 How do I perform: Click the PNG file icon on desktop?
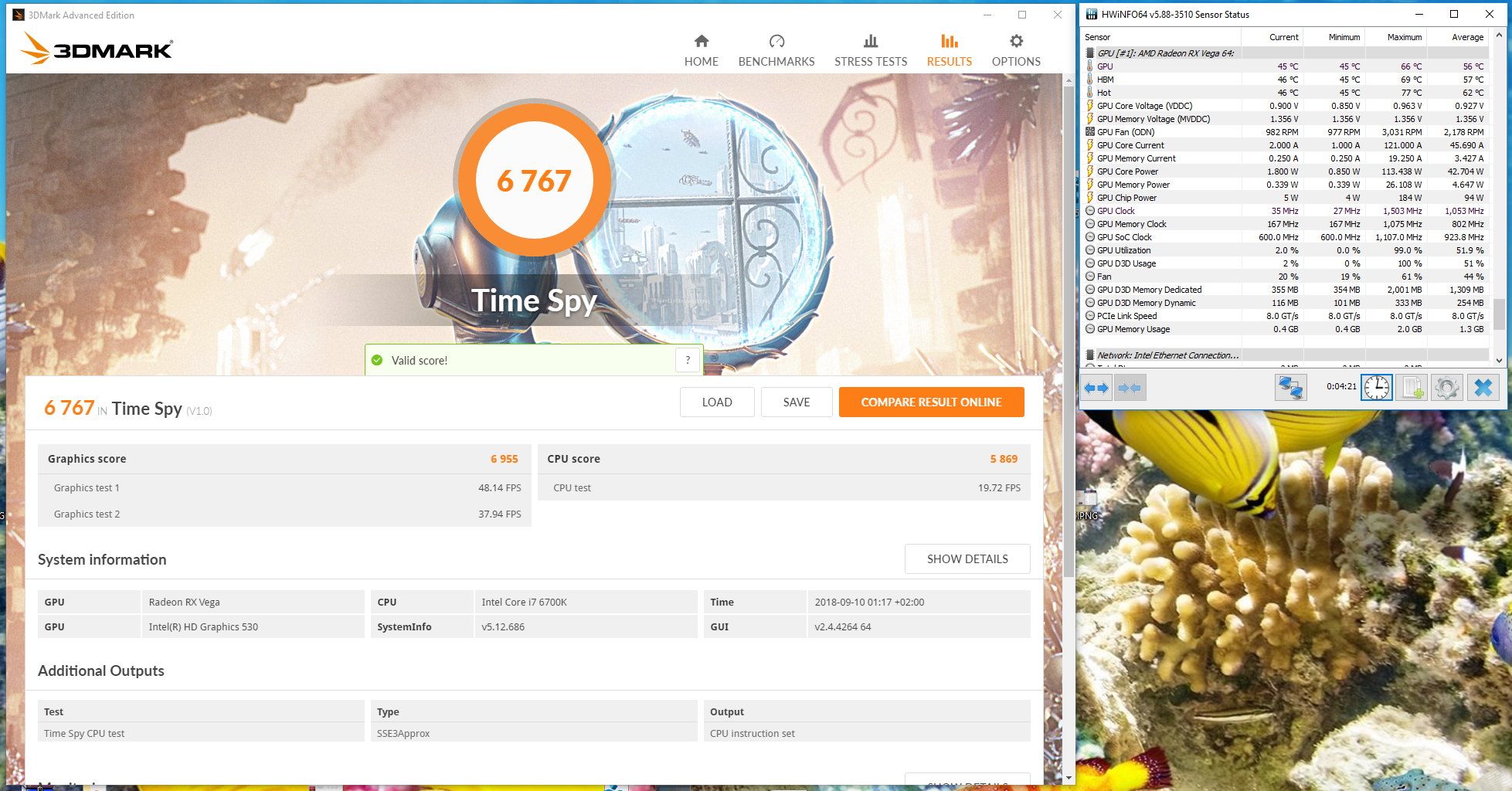tap(1089, 504)
